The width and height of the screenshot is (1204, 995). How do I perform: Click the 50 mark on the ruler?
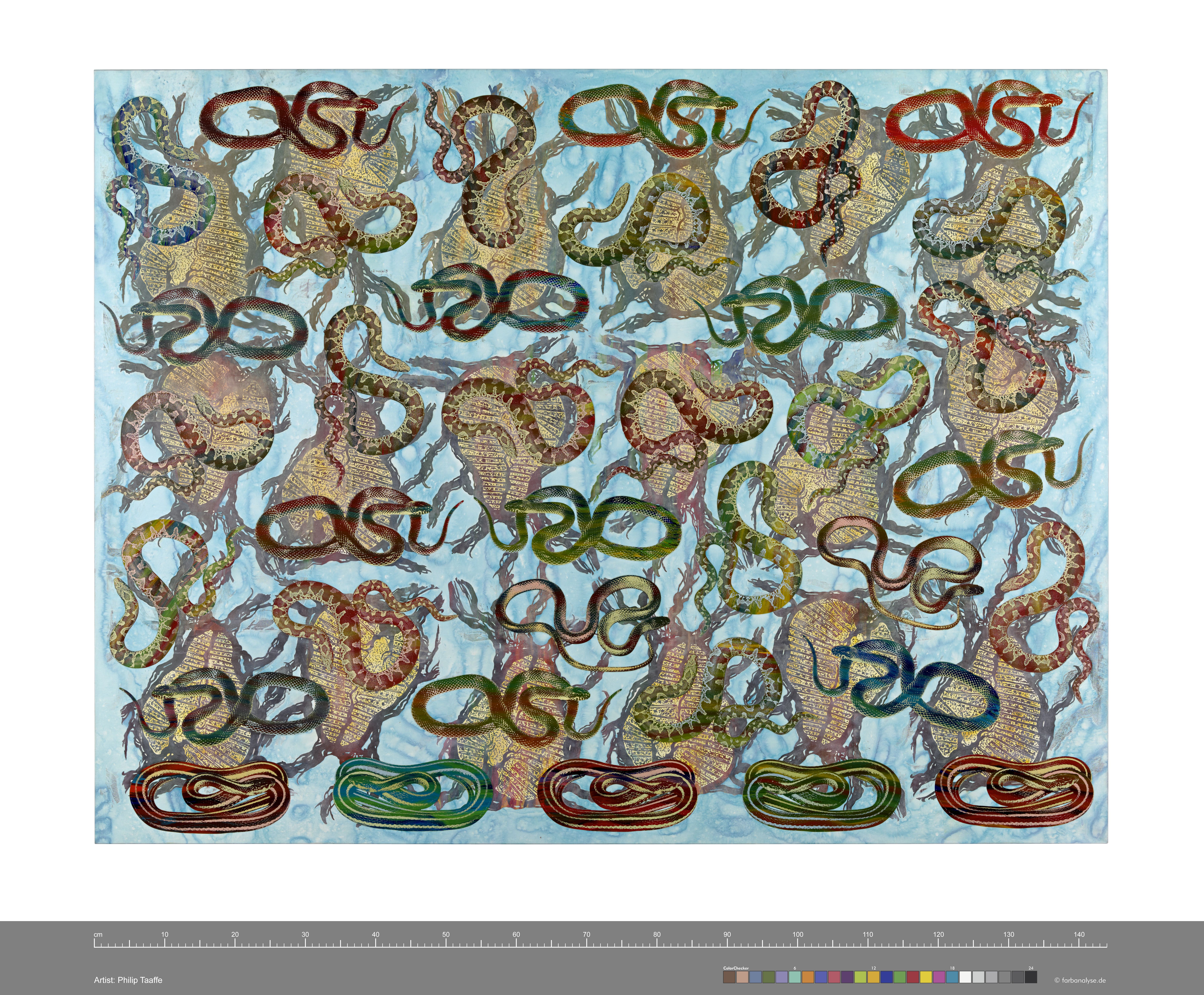click(x=446, y=934)
